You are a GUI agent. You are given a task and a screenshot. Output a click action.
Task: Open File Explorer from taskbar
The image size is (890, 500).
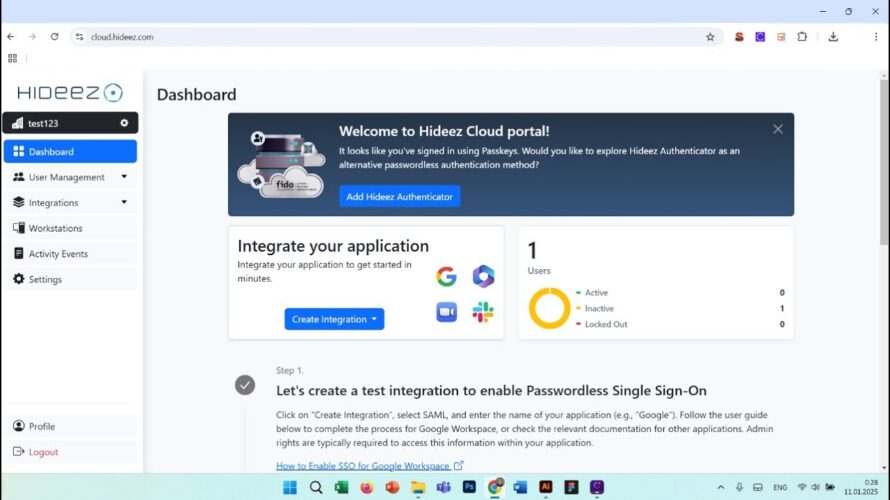418,488
